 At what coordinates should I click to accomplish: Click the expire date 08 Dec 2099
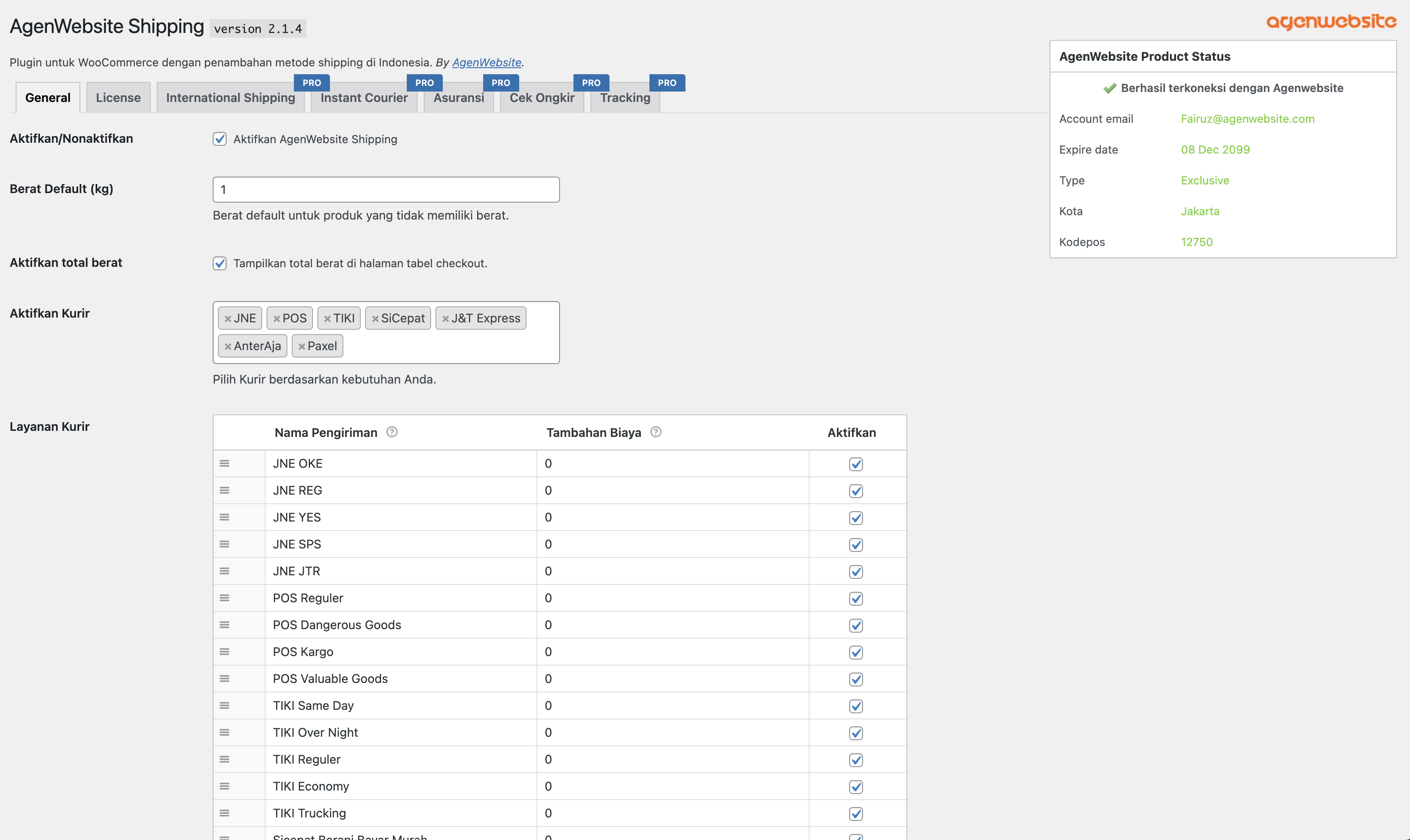coord(1215,149)
